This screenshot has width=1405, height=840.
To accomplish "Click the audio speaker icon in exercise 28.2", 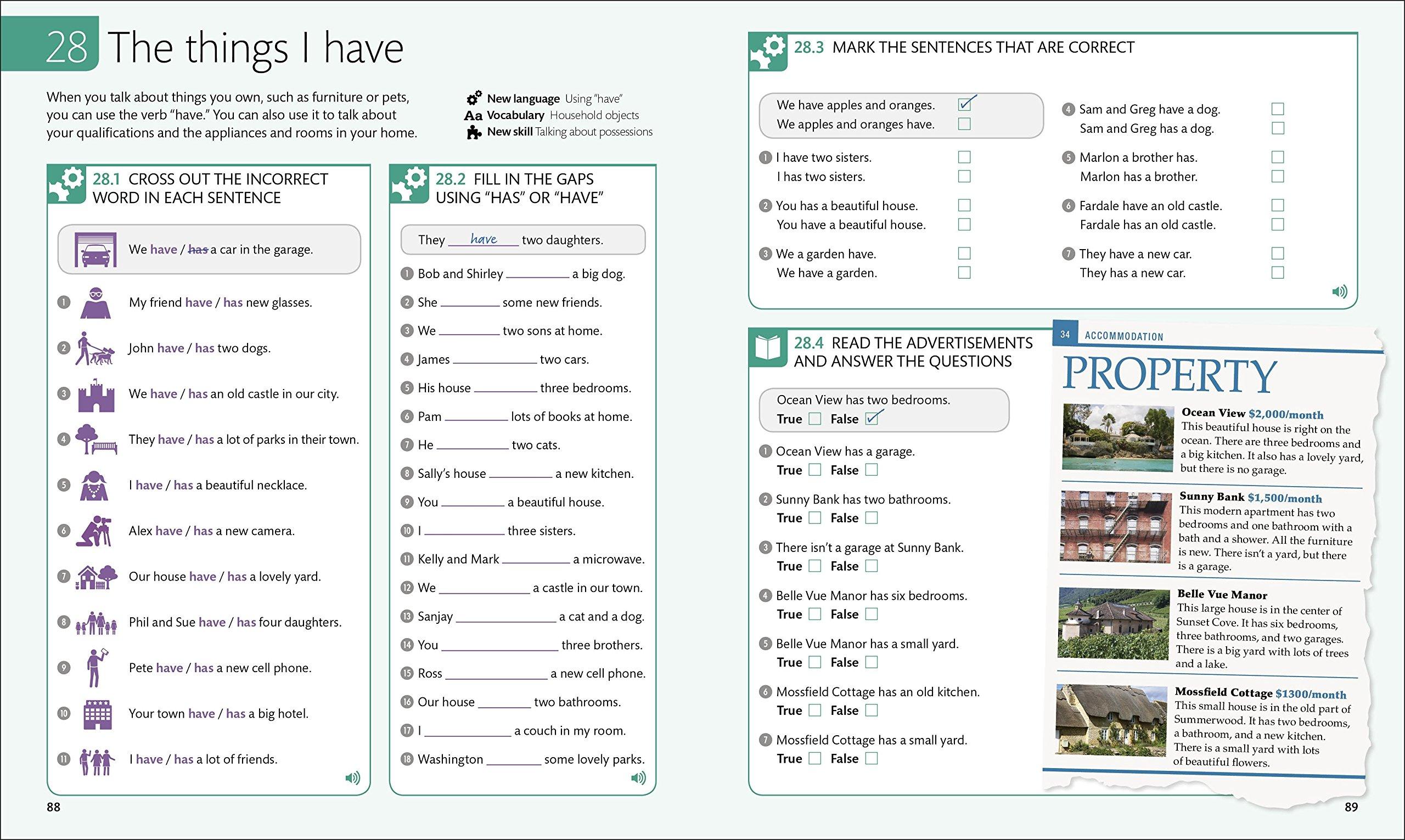I will click(638, 779).
